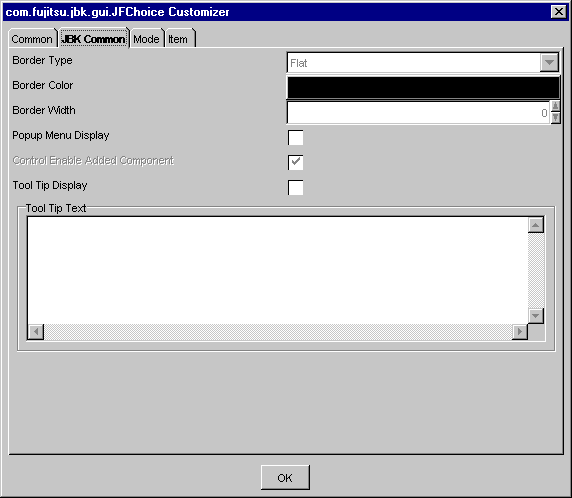
Task: Open the Mode tab
Action: 147,39
